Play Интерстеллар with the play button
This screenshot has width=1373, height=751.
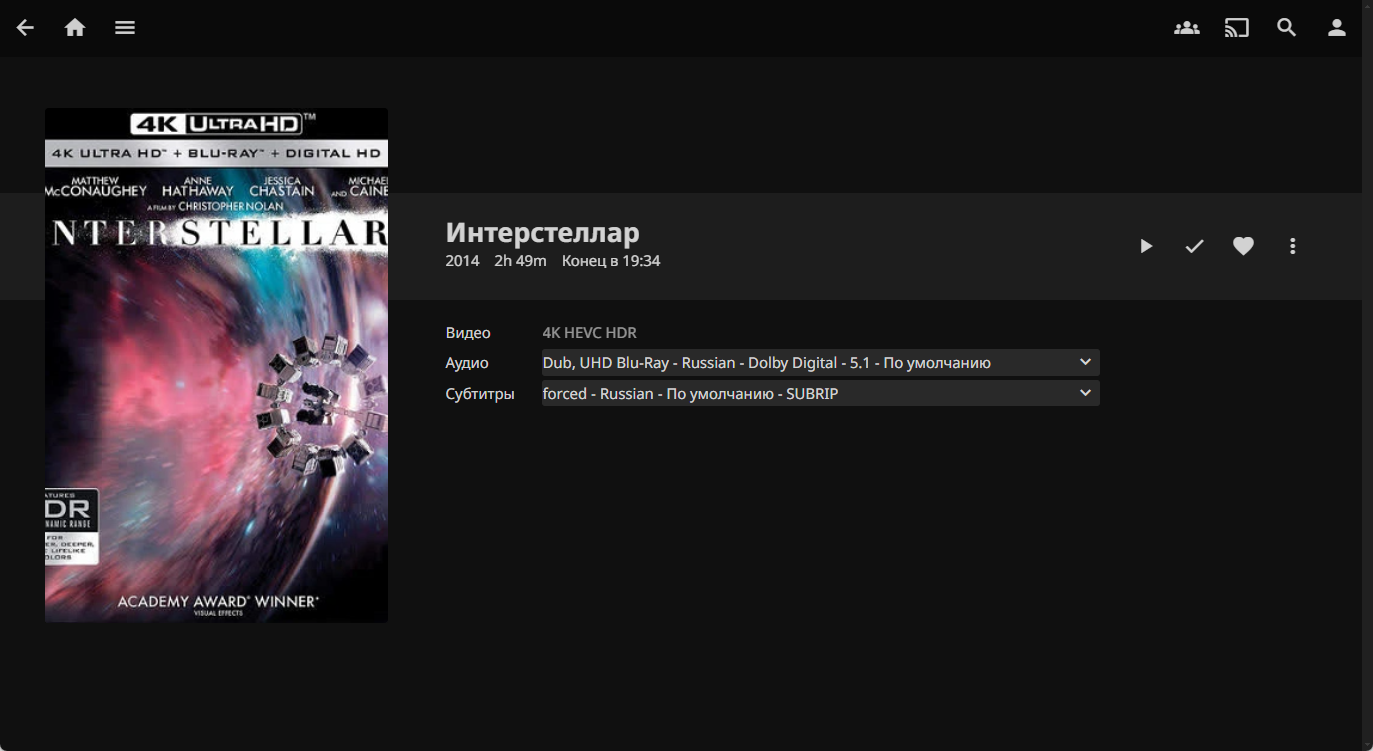(x=1146, y=246)
